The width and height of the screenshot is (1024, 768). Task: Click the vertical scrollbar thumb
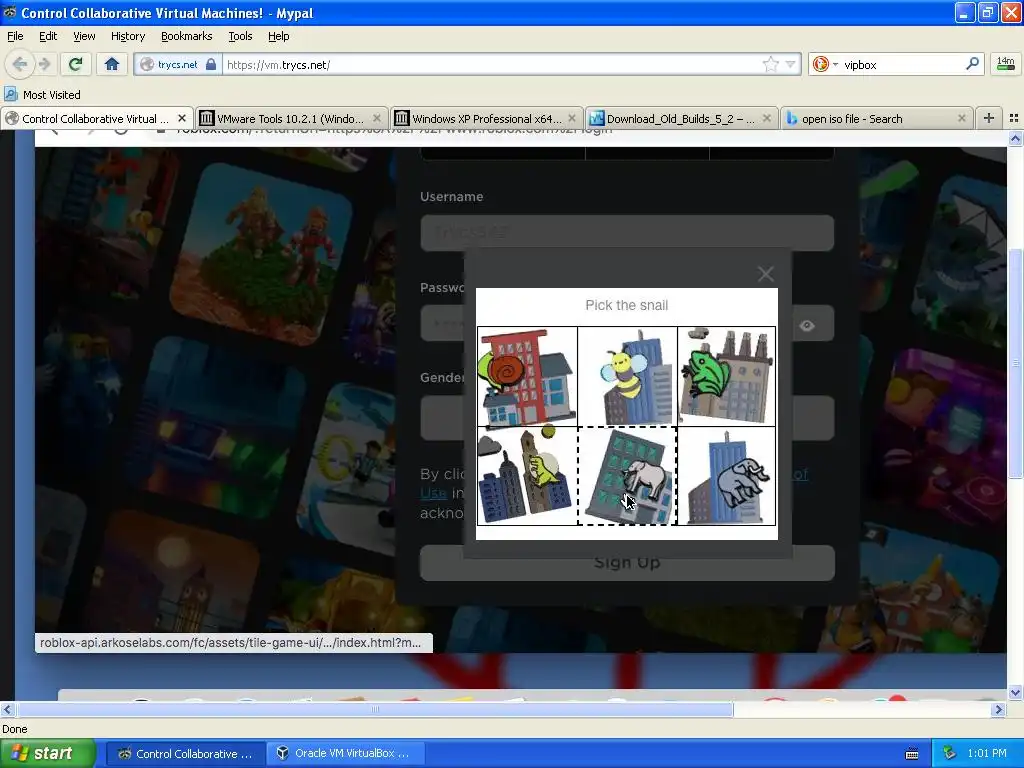point(1015,362)
